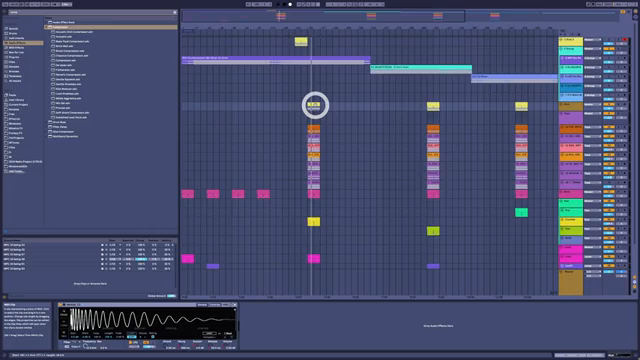The height and width of the screenshot is (360, 640).
Task: Expand the Filter Delay folder
Action: 46,127
